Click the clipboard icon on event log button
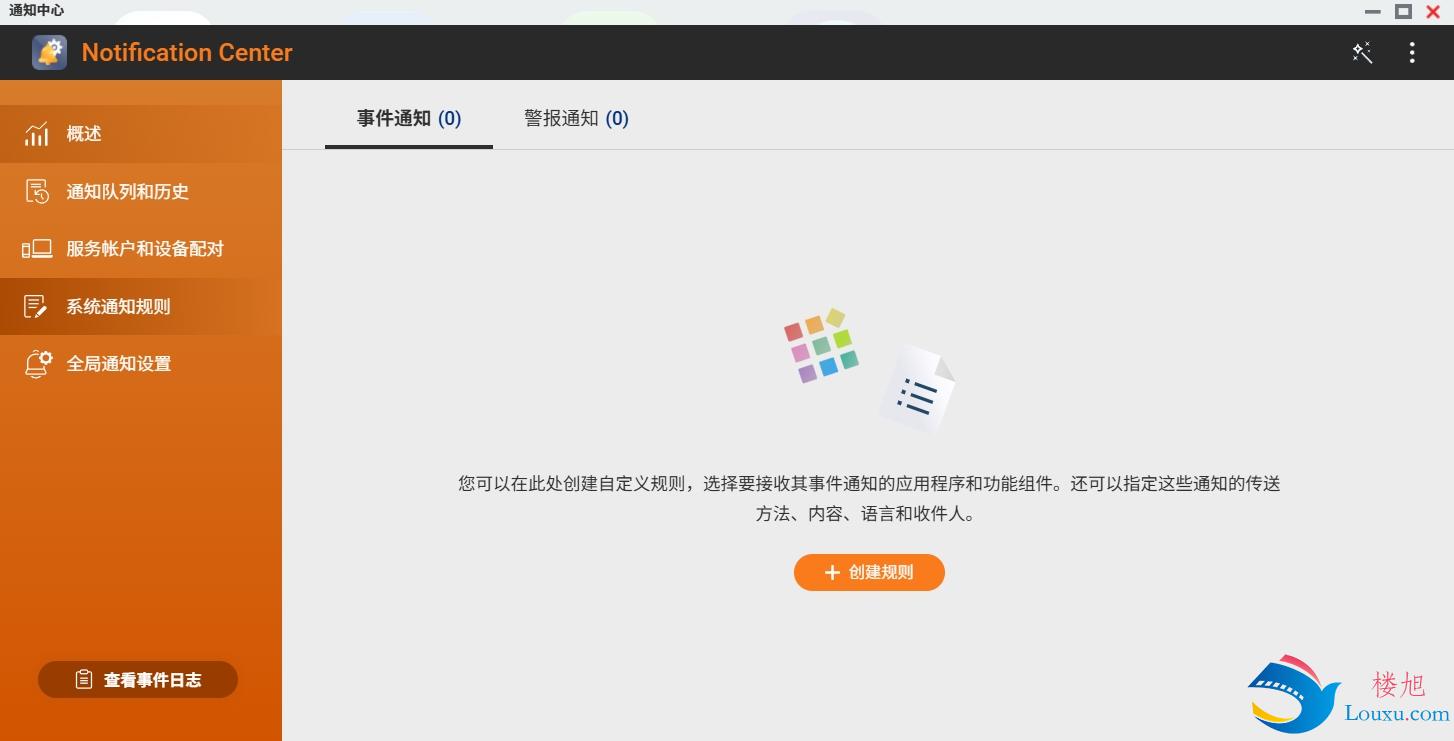Screen dimensions: 1454x741 pyautogui.click(x=84, y=680)
